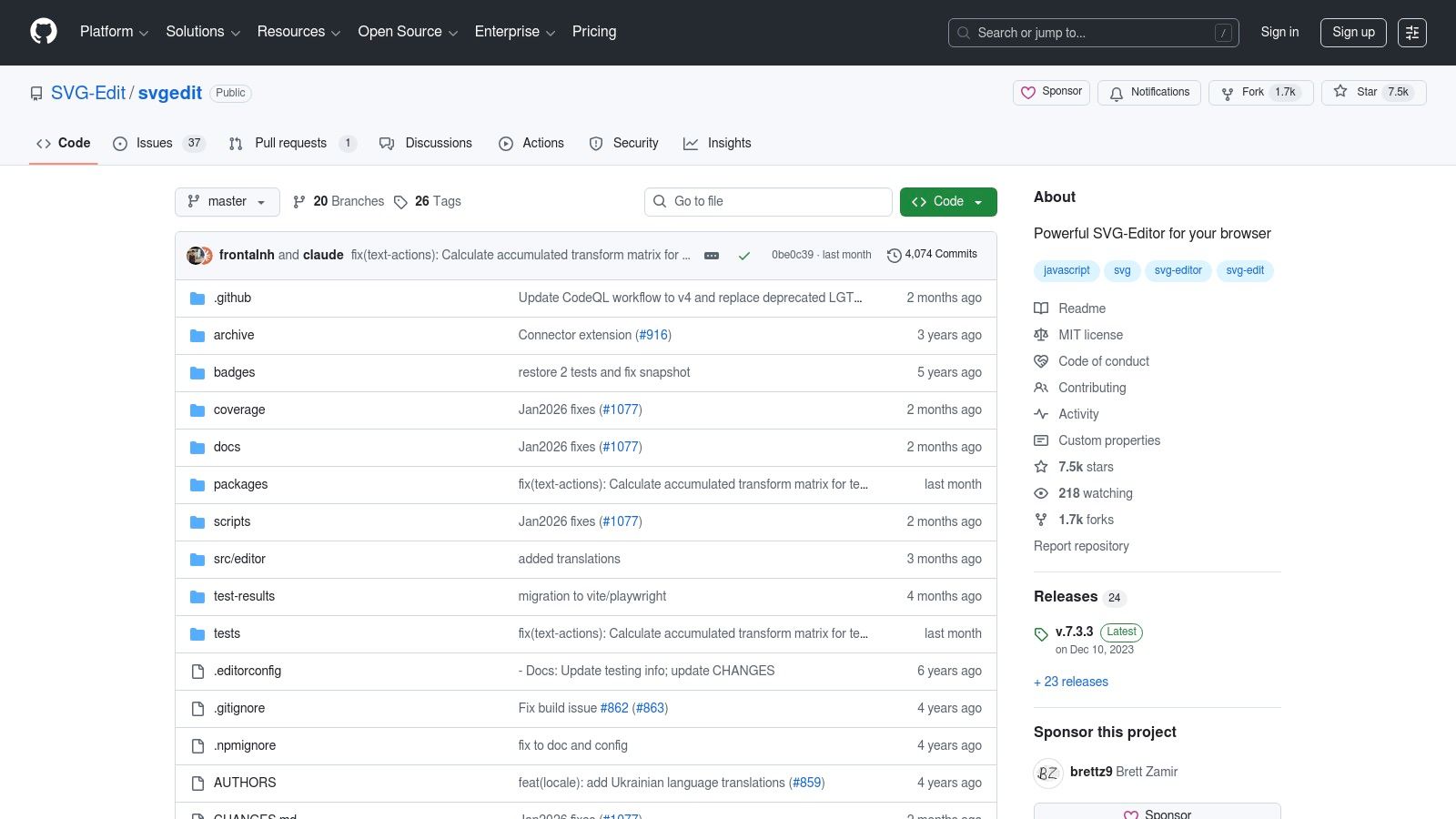
Task: Click the green commit status checkmark
Action: coord(744,256)
